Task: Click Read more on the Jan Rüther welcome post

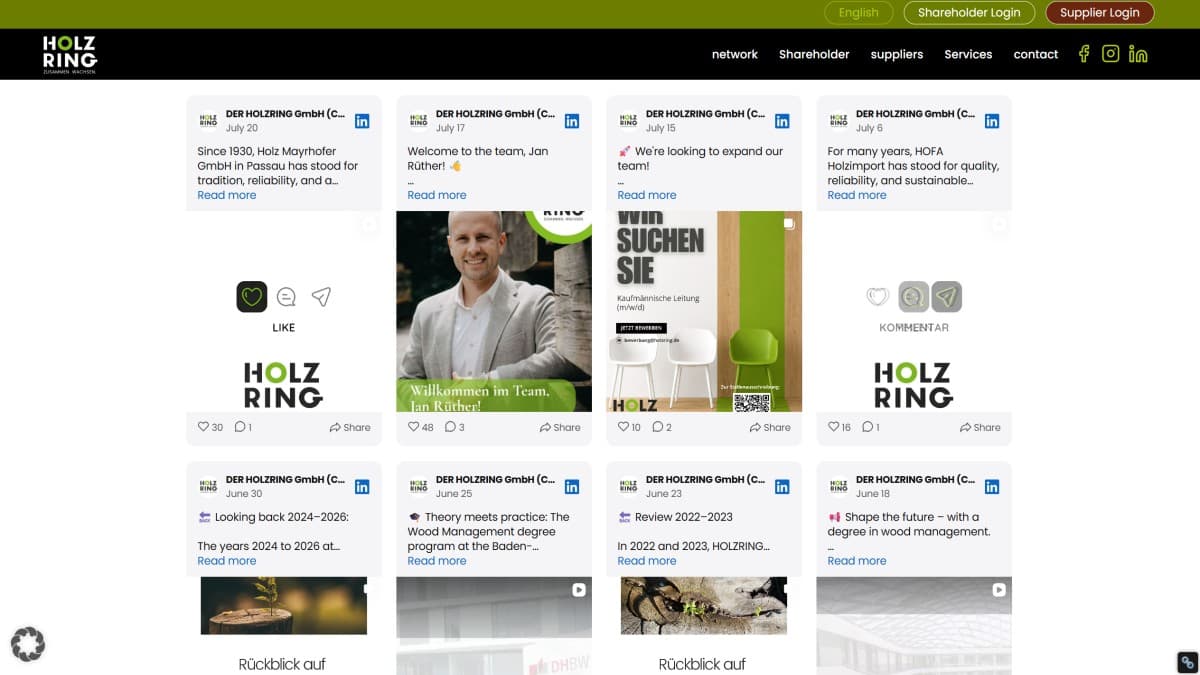Action: (437, 195)
